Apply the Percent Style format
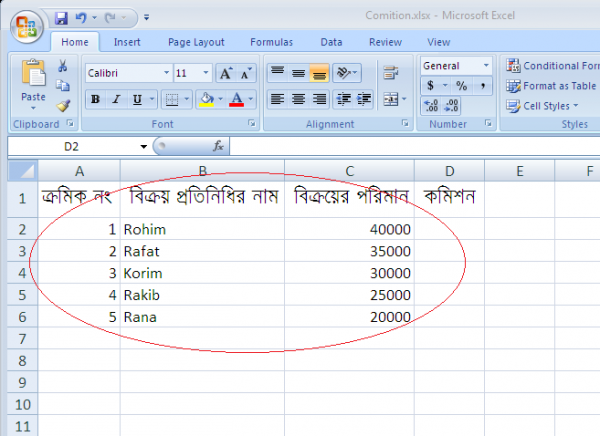Screen dimensions: 600x436 coord(461,85)
